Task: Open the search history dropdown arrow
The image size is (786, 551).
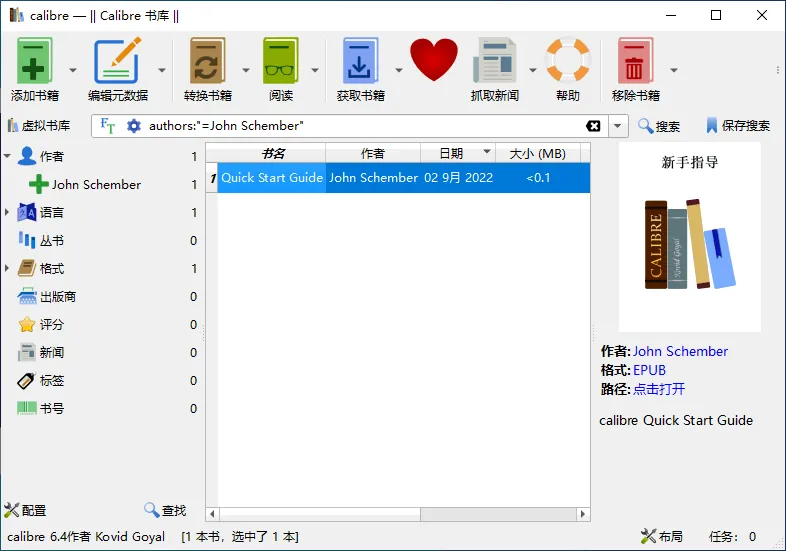Action: [618, 126]
